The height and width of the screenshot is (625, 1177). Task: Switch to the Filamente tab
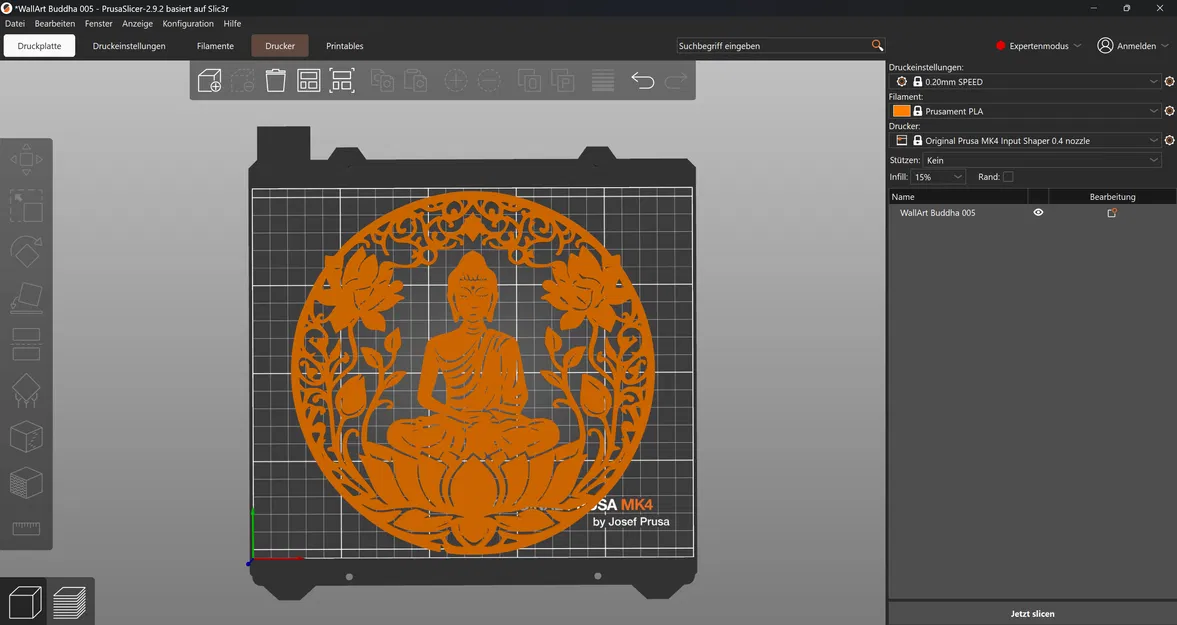(x=215, y=45)
